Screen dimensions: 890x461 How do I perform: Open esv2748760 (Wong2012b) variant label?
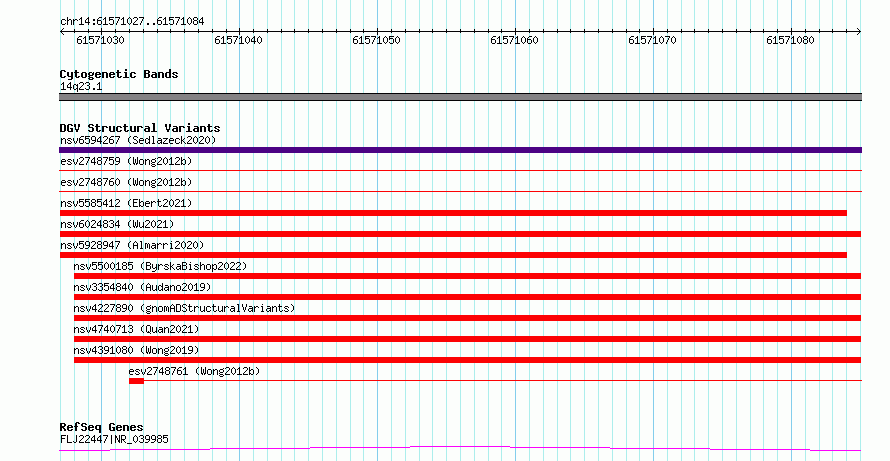click(126, 182)
